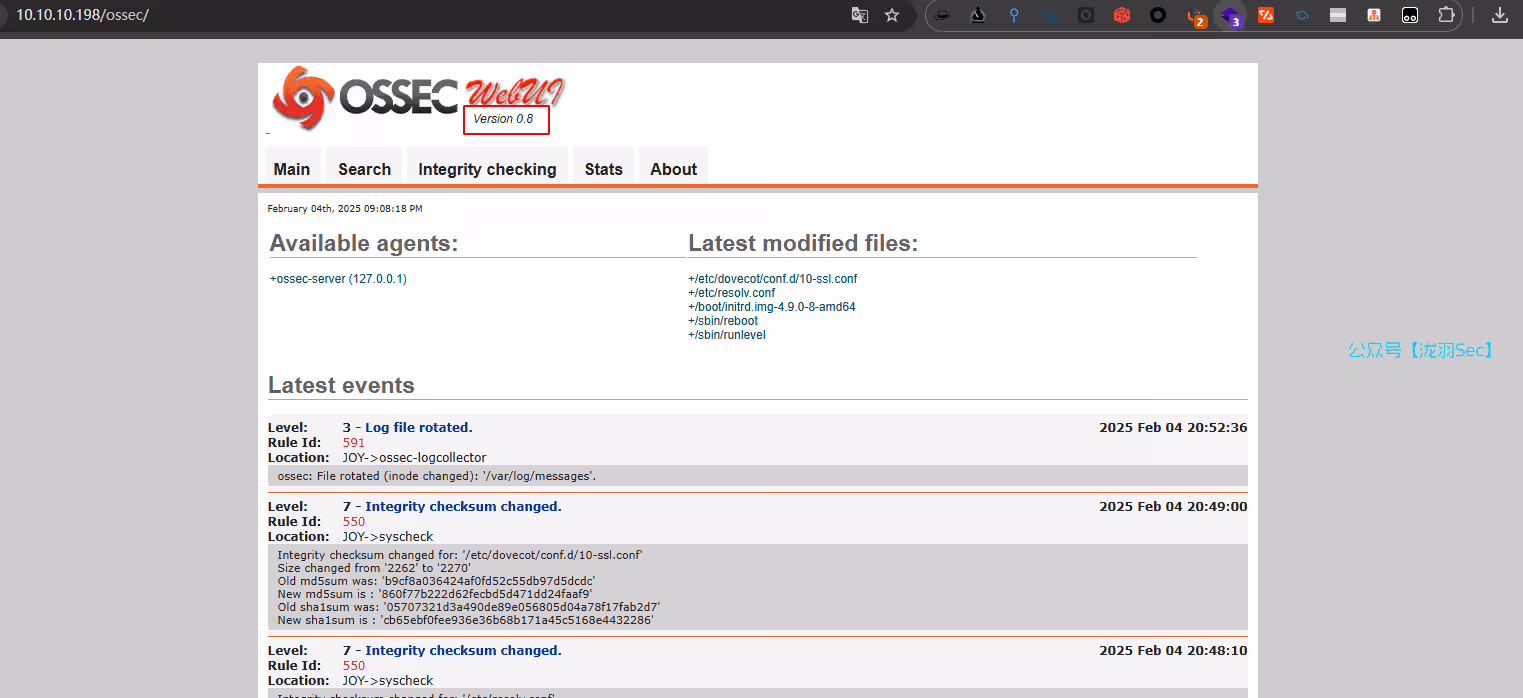Viewport: 1523px width, 698px height.
Task: Open the Extensions puzzle piece menu
Action: point(1446,15)
